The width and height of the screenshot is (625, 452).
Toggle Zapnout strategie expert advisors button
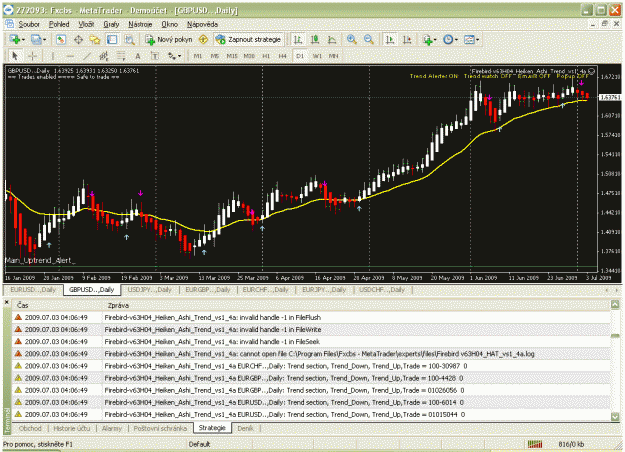point(248,39)
